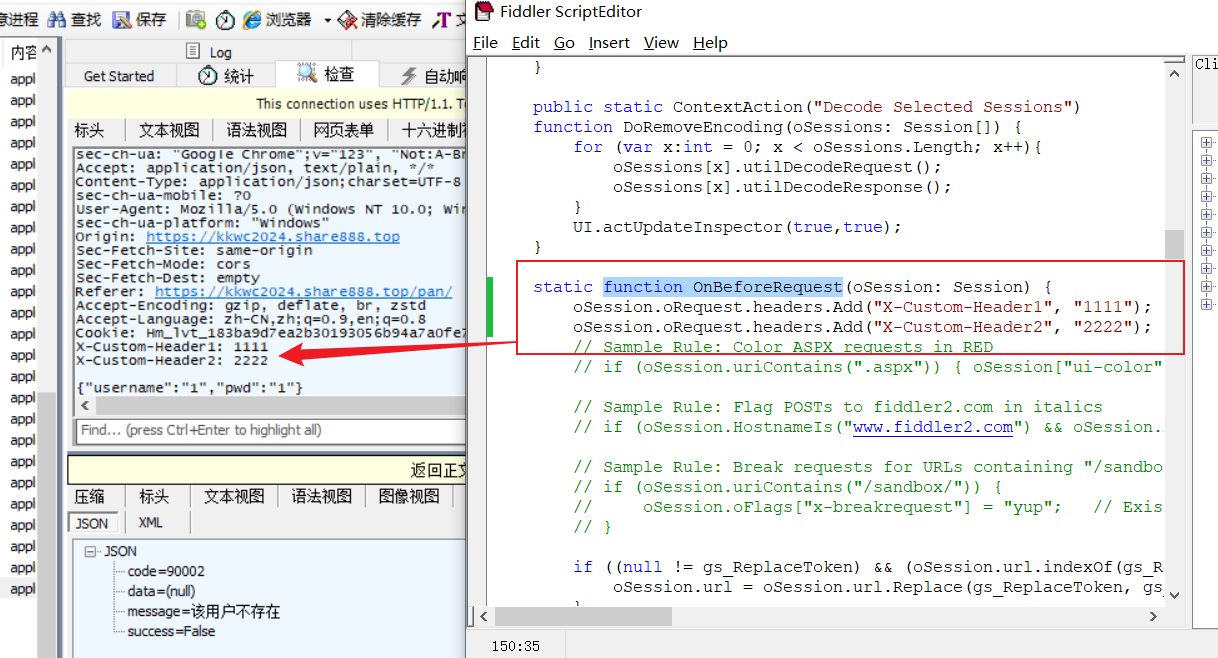This screenshot has height=658, width=1218.
Task: Click the X-Custom-Header2: 2222 header line
Action: (172, 360)
